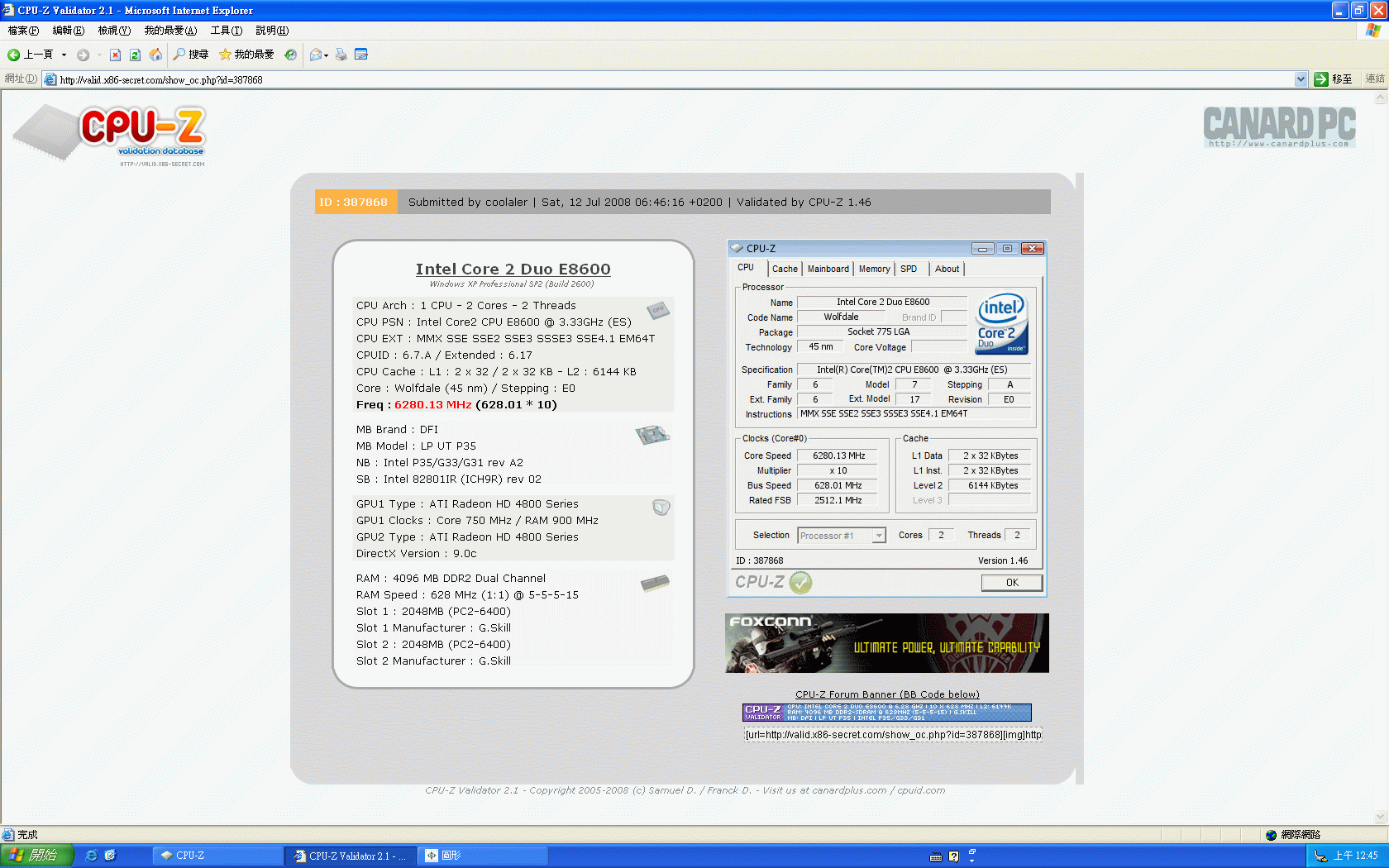Go to the home page icon
Viewport: 1389px width, 868px height.
155,55
